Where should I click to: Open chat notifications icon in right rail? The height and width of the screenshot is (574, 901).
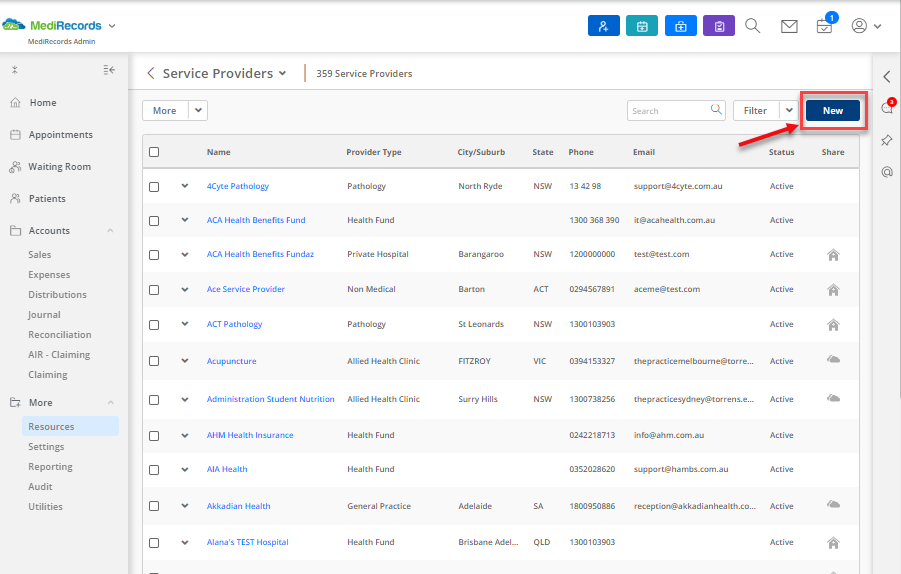click(887, 107)
